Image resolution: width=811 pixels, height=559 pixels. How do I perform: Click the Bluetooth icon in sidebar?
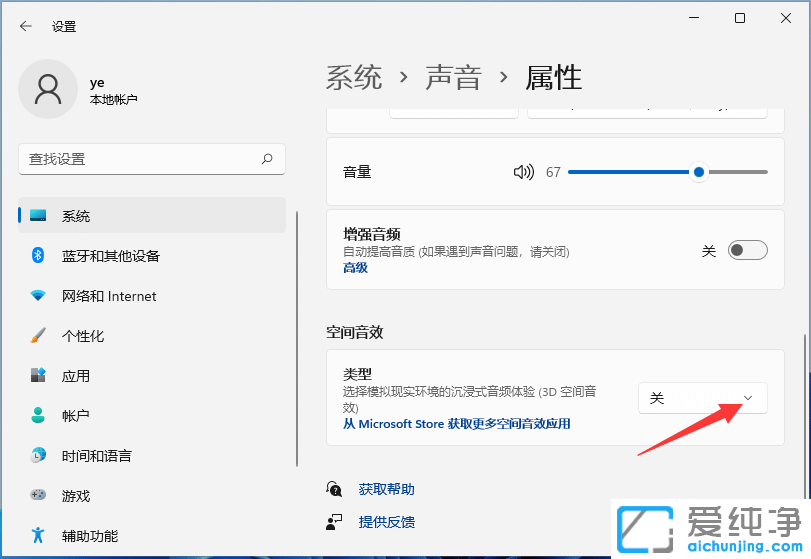point(38,255)
